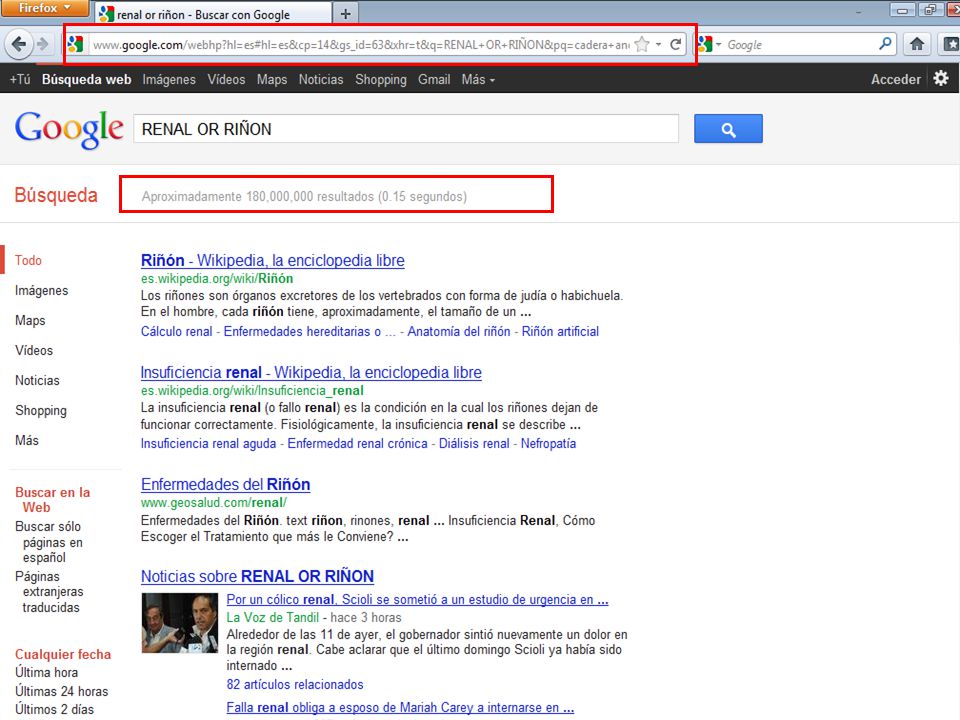Open the 'Nefropatía' sitelink
The height and width of the screenshot is (720, 960).
[x=548, y=443]
